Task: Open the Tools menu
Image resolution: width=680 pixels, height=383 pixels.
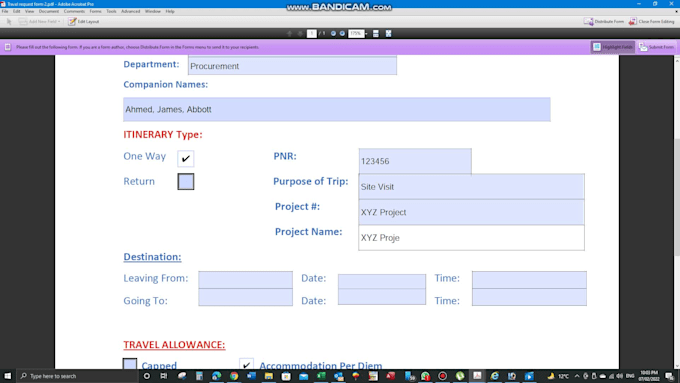Action: [x=111, y=11]
